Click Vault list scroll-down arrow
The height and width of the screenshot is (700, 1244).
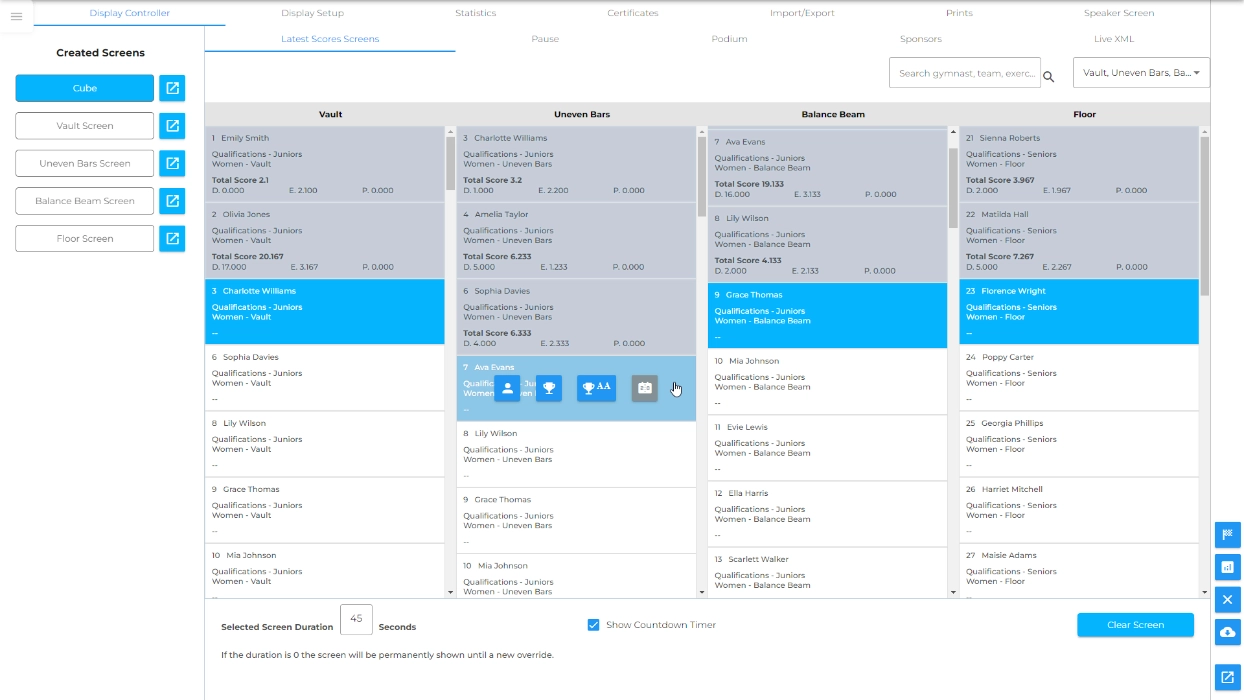450,592
